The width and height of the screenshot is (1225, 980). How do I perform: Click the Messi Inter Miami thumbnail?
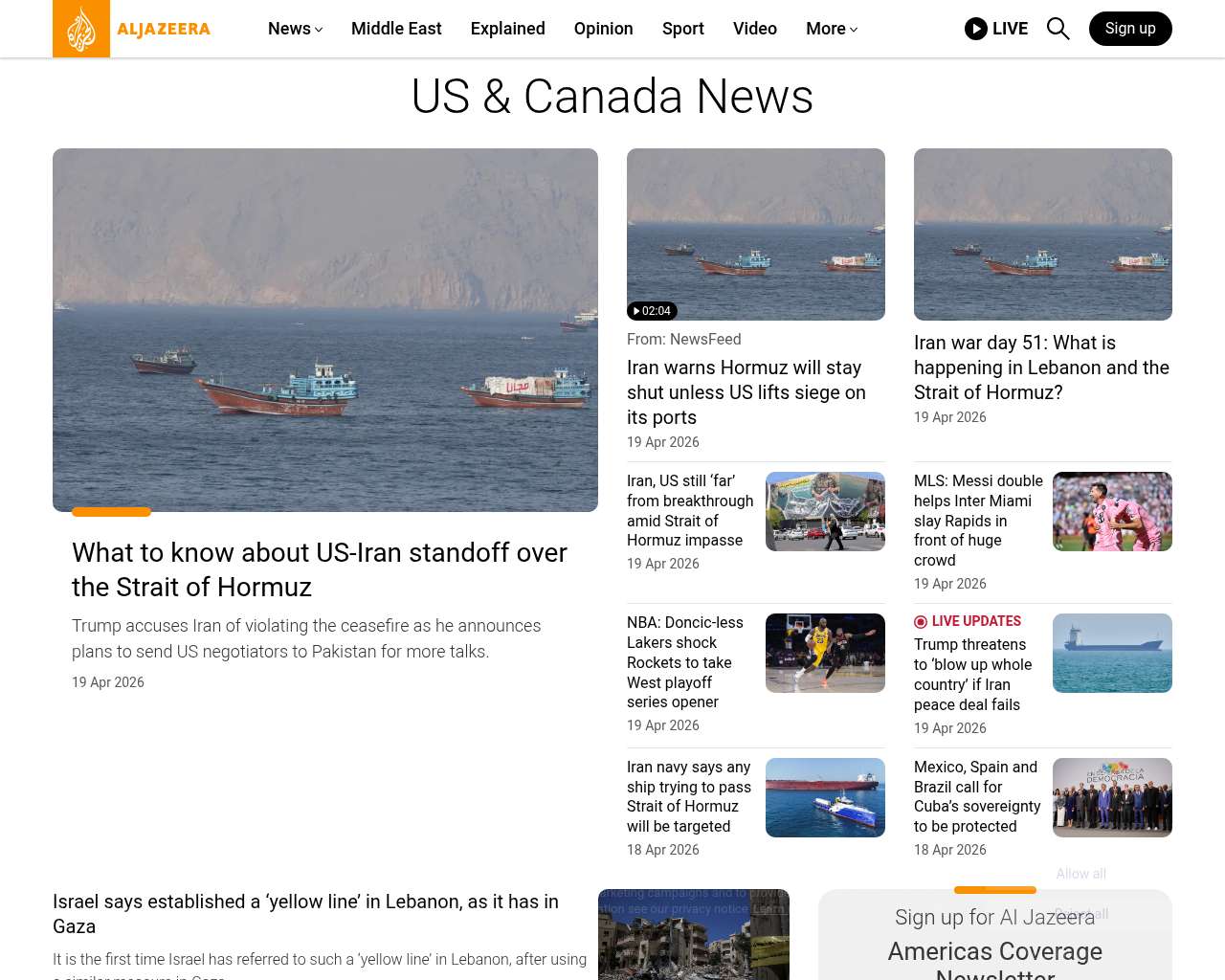(1112, 511)
